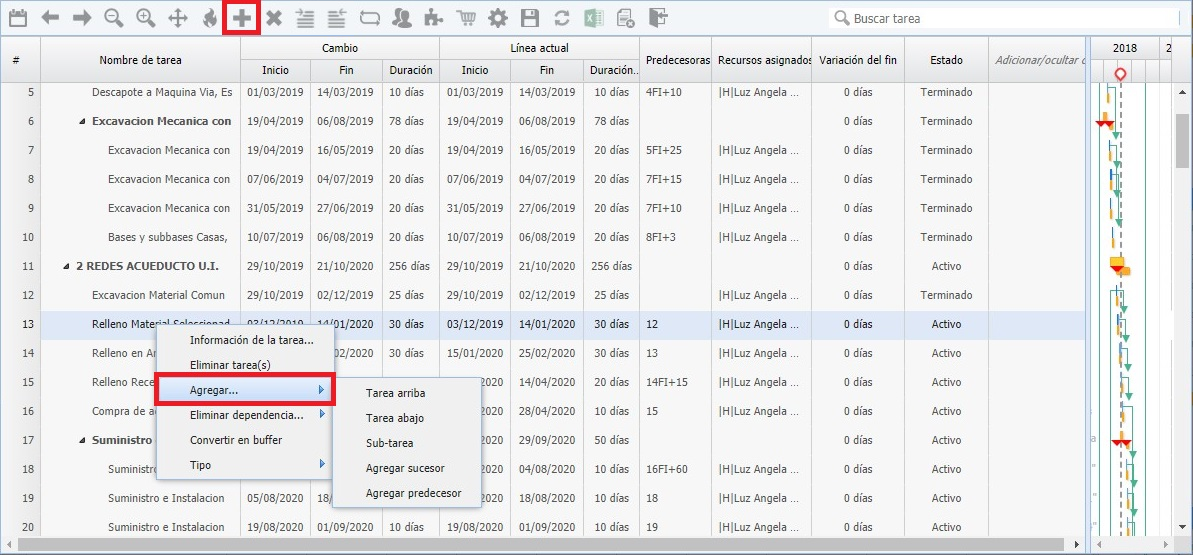Click the 'Nombre de tarea' column header
Screen dimensions: 1193x555
coord(141,59)
